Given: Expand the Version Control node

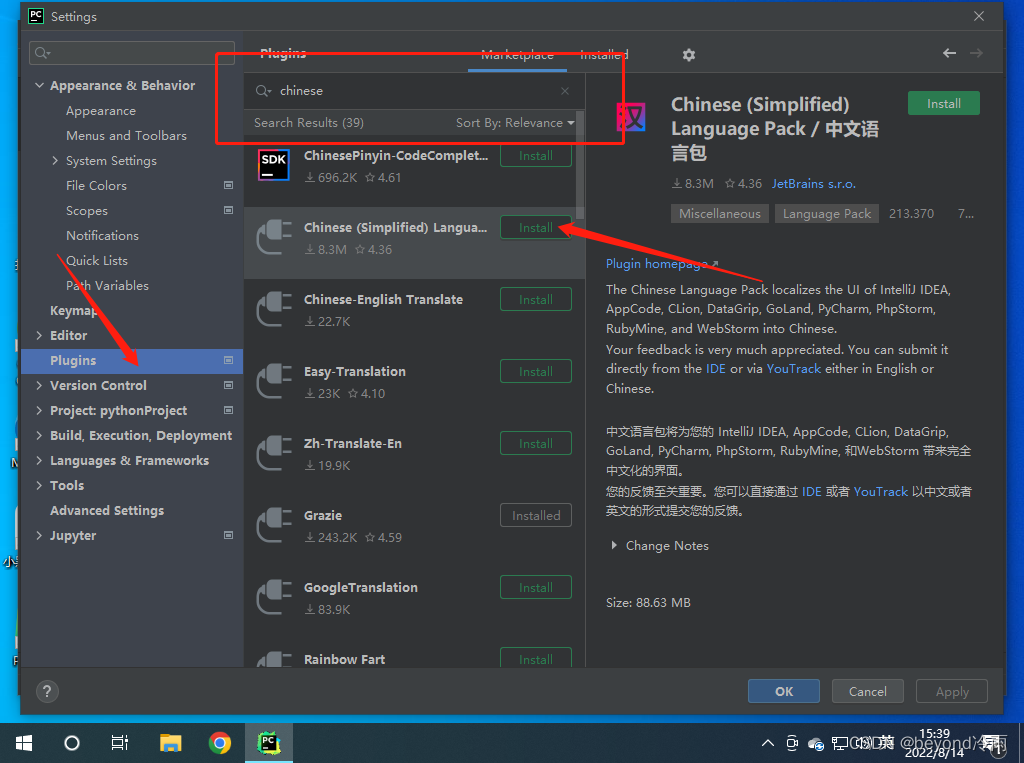Looking at the screenshot, I should [x=39, y=385].
